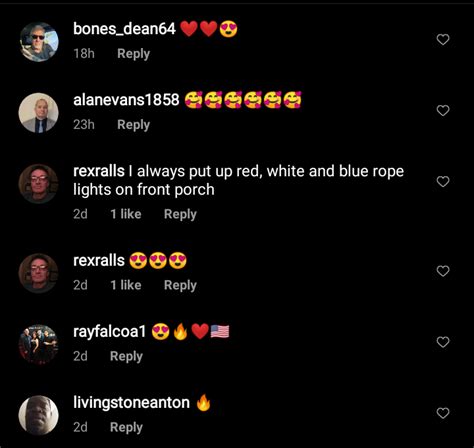Like rayfalcoa1's comment with heart icon
The height and width of the screenshot is (448, 474).
(x=443, y=342)
